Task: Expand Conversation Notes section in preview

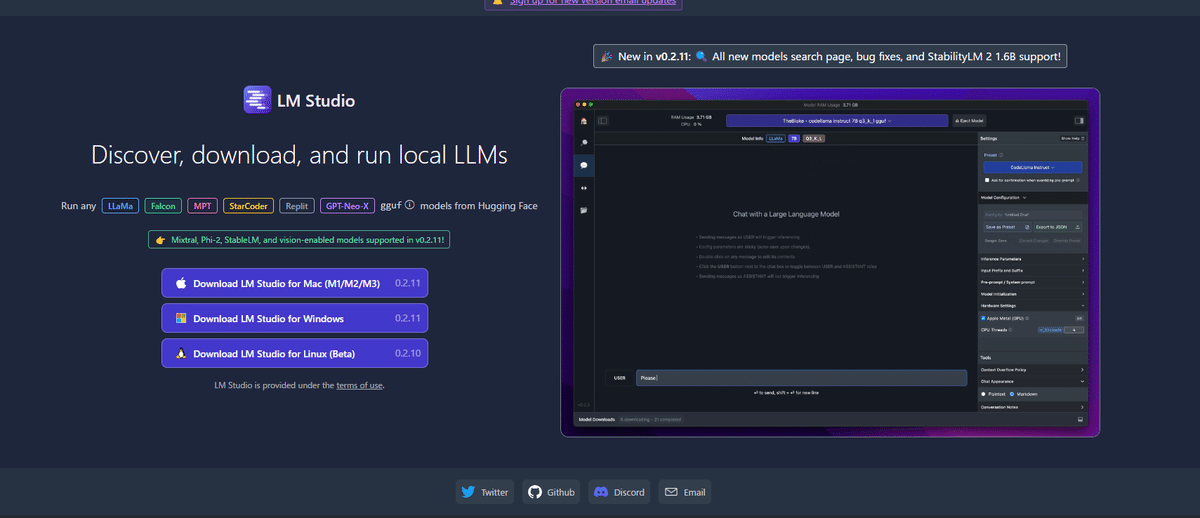Action: [1033, 407]
